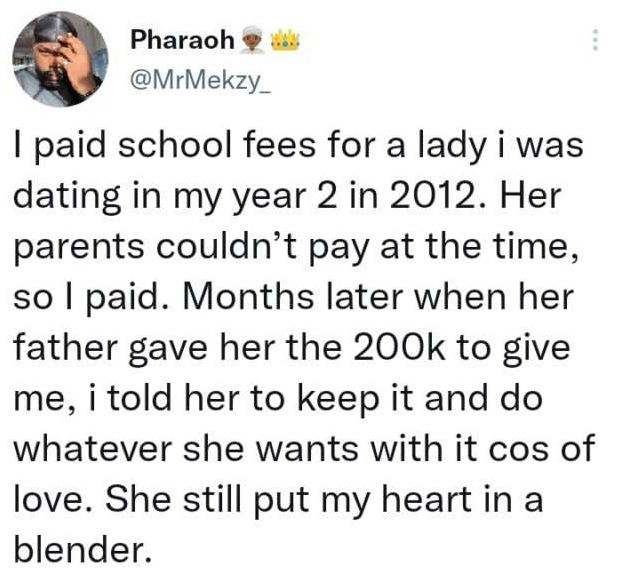Click the @MrMekzy_ handle
This screenshot has width=617, height=568.
tap(188, 73)
